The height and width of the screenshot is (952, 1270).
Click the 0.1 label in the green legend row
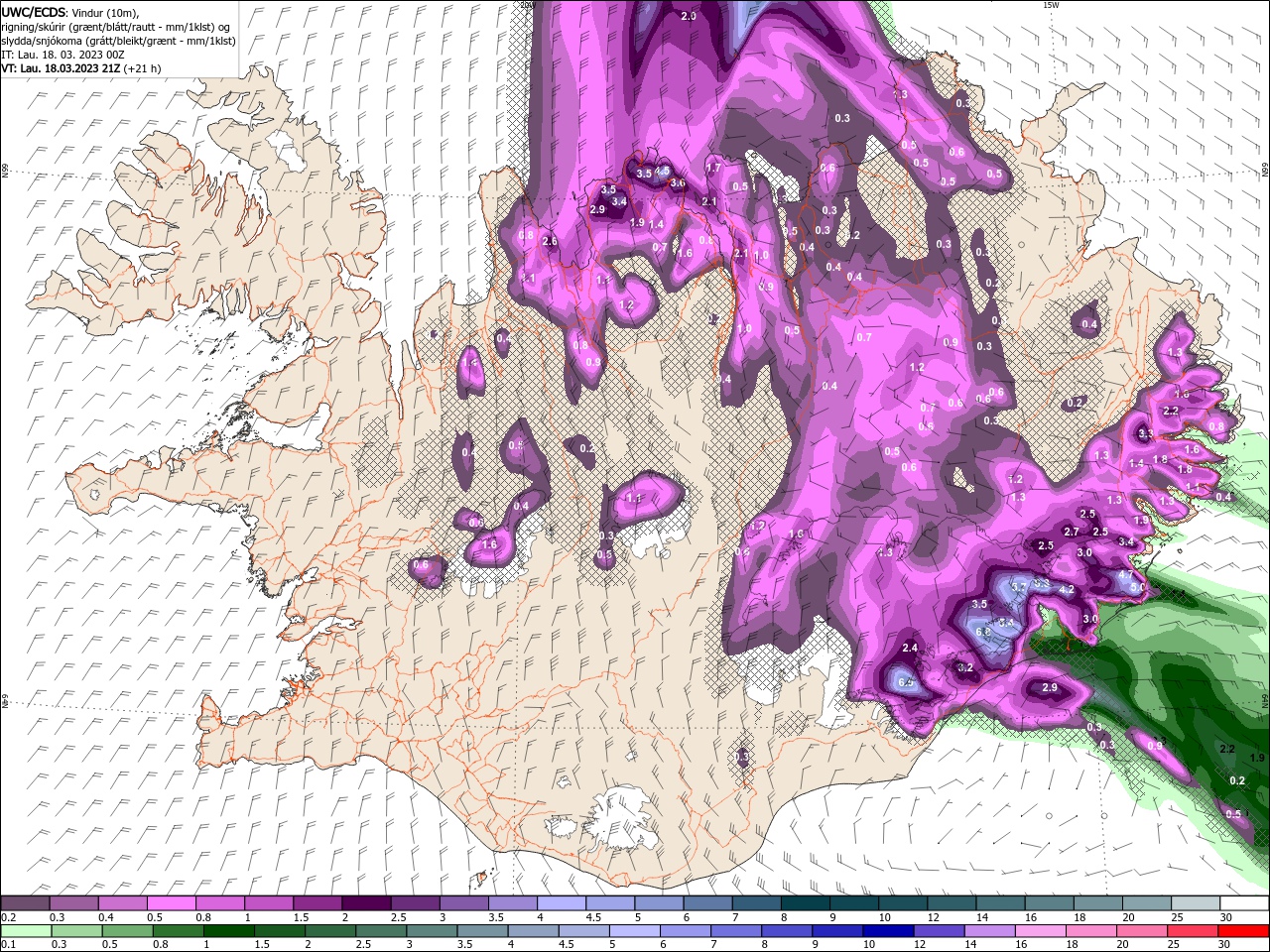8,945
